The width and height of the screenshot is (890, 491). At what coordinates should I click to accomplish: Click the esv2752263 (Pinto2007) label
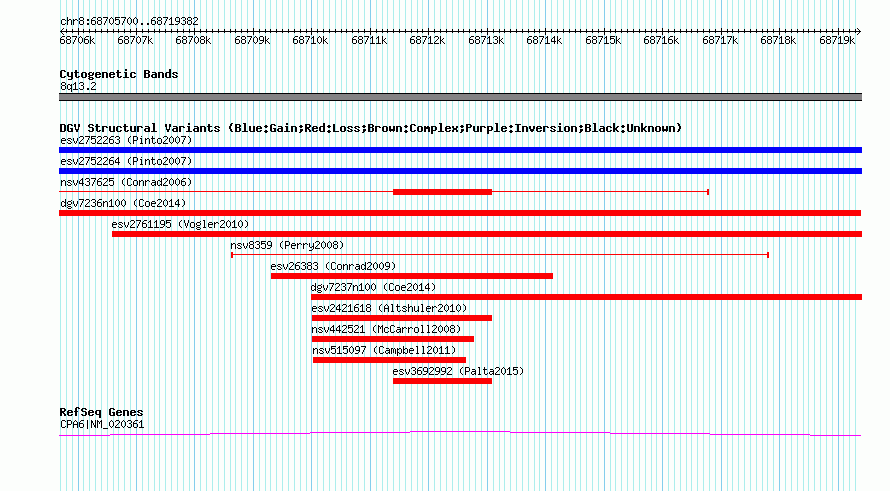coord(126,140)
